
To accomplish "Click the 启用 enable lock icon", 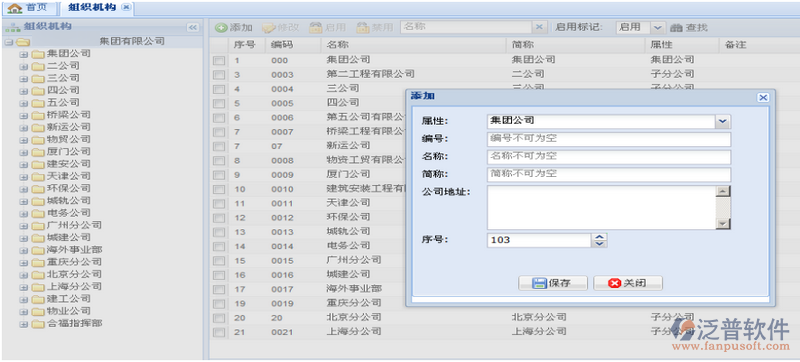I will (316, 28).
